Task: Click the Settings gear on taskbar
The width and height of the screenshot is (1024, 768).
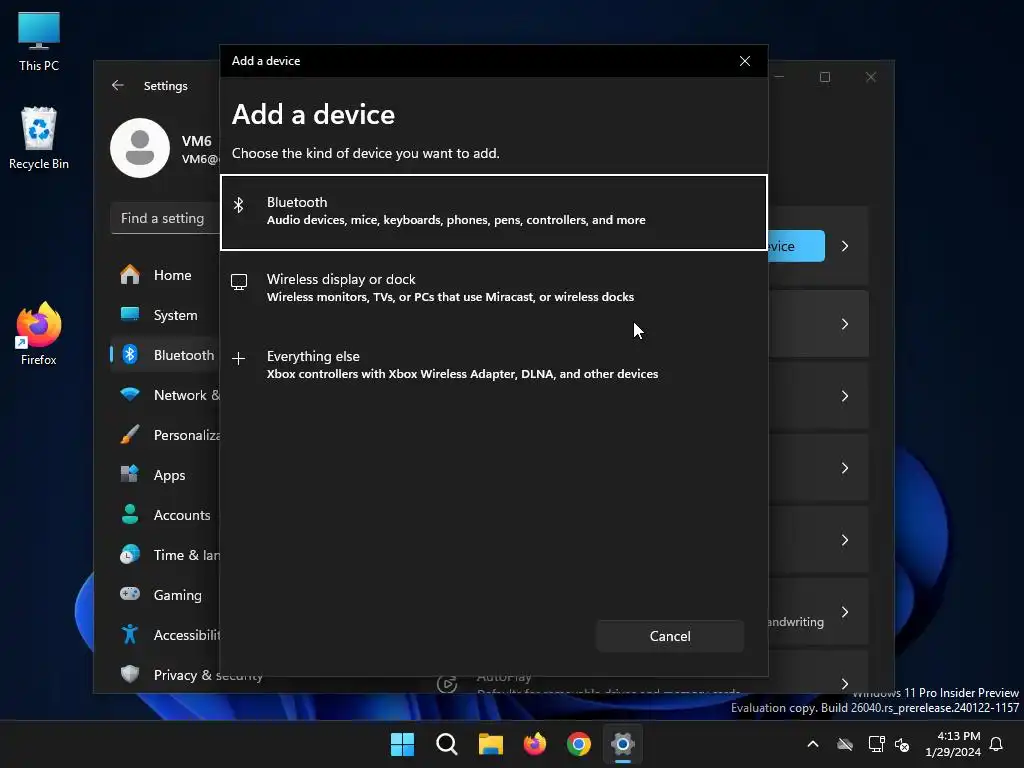Action: [x=623, y=744]
